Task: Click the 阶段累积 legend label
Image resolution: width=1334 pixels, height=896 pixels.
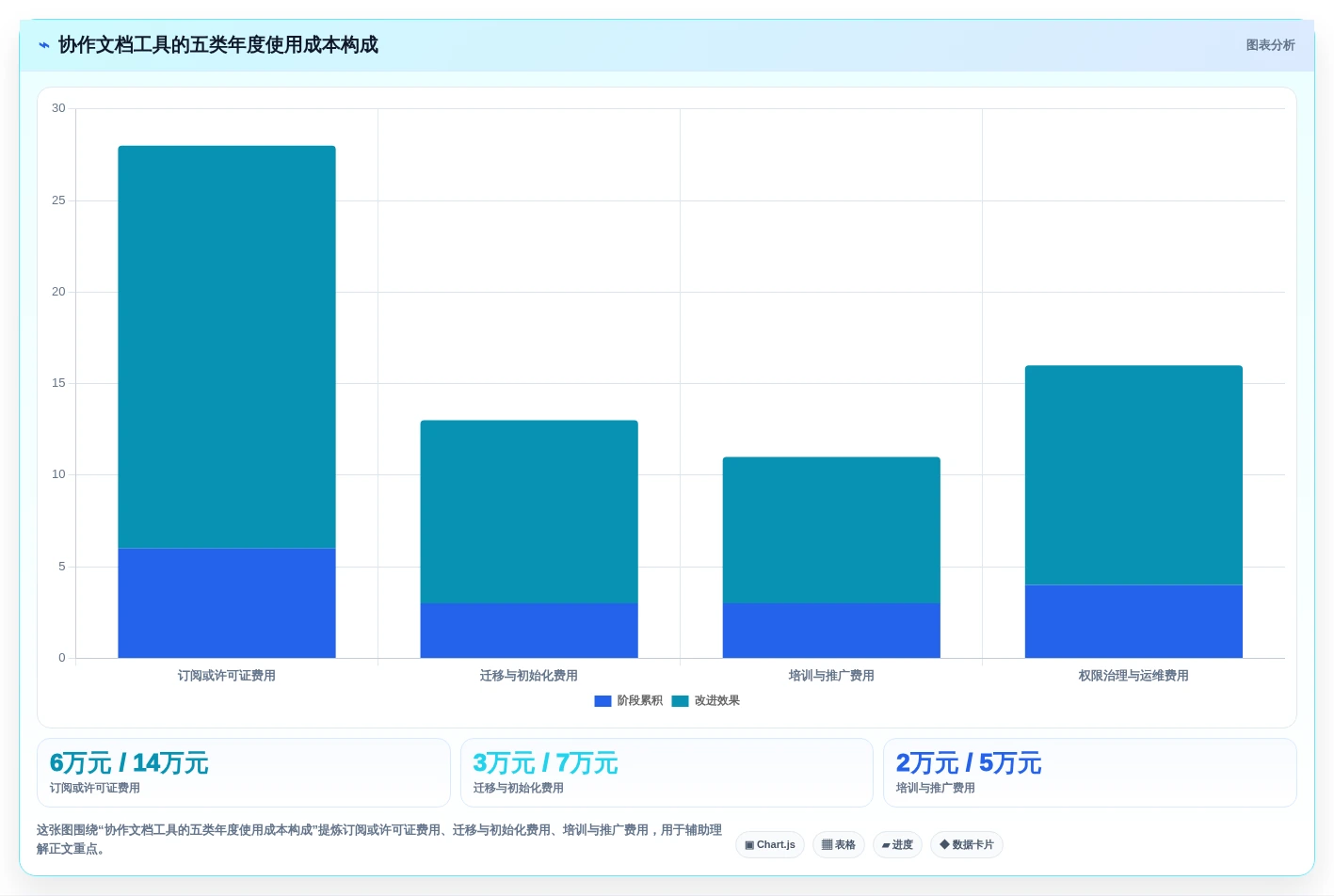Action: pos(640,701)
